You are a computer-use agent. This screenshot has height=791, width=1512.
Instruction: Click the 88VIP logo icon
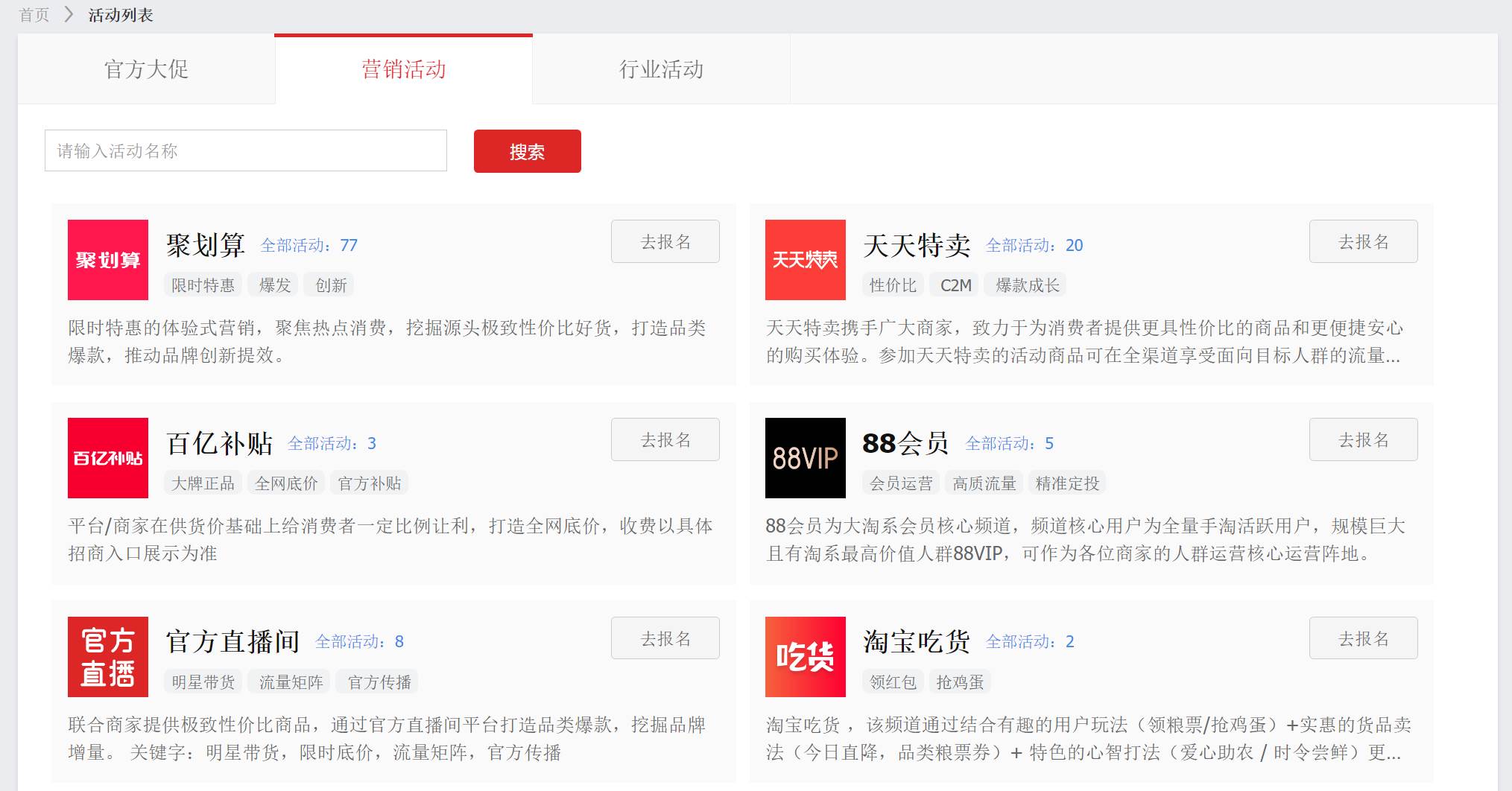point(806,458)
